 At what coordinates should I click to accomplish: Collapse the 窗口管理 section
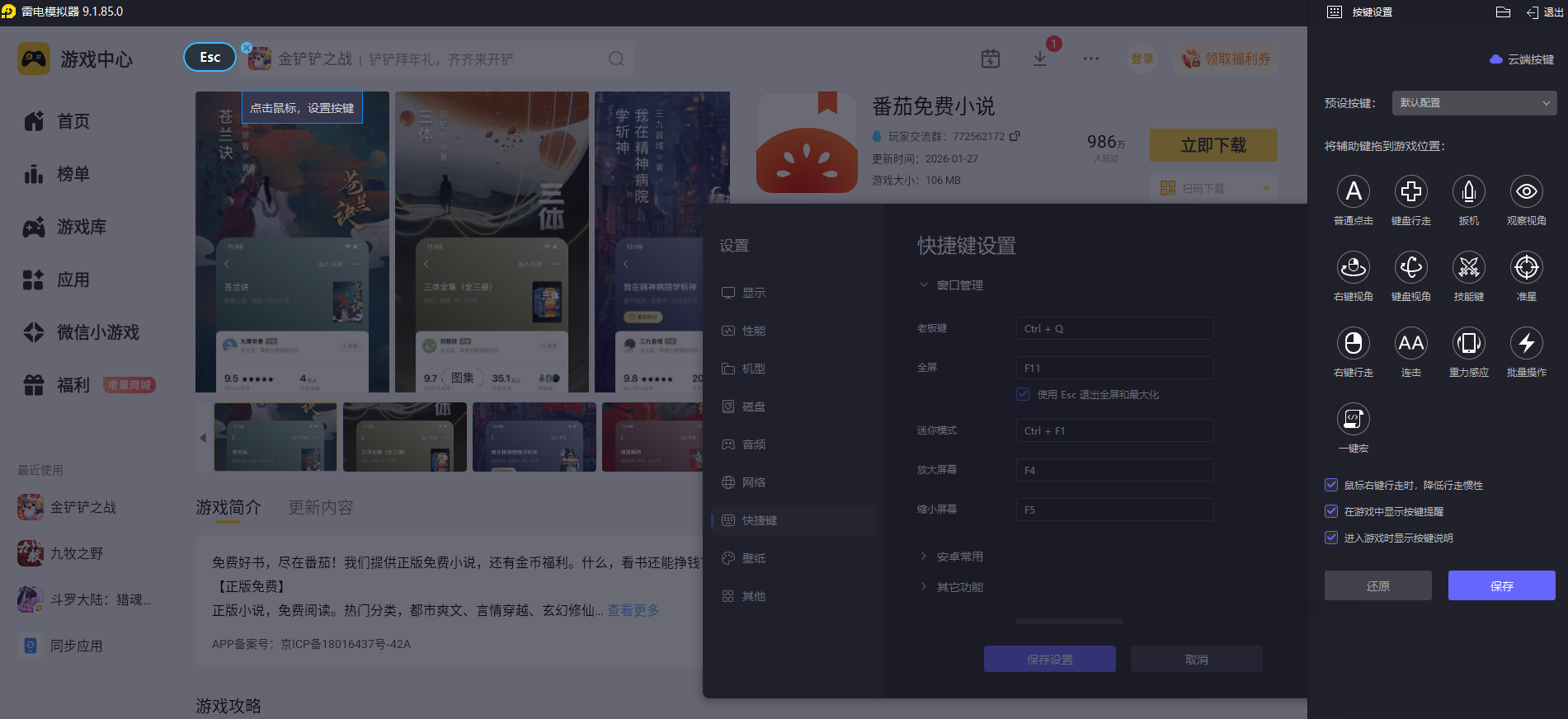[958, 285]
